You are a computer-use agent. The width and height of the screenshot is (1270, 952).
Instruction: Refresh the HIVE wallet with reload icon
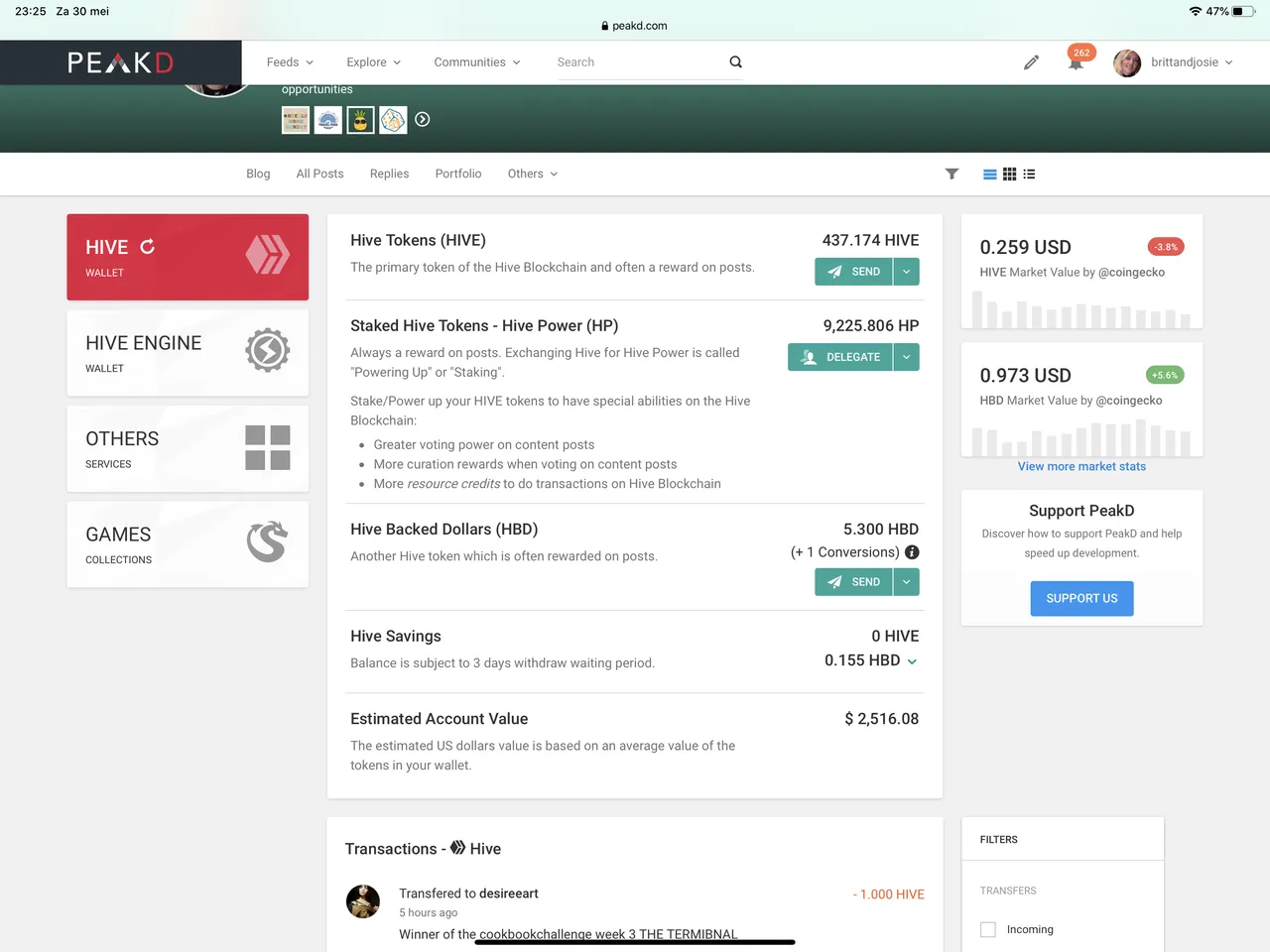point(147,247)
